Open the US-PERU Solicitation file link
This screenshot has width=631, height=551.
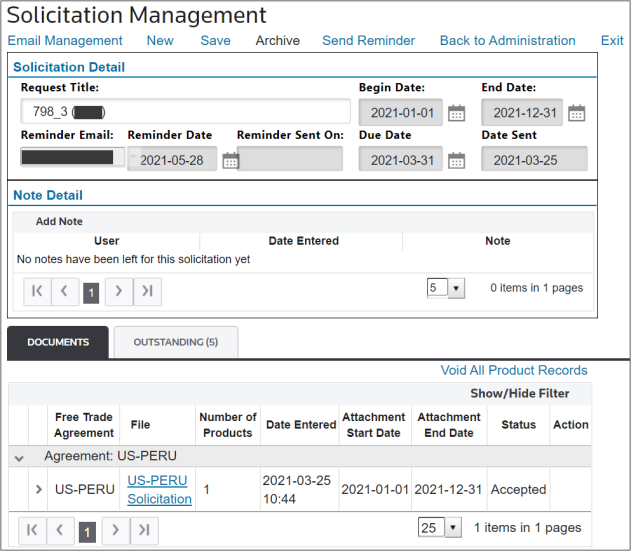click(159, 490)
